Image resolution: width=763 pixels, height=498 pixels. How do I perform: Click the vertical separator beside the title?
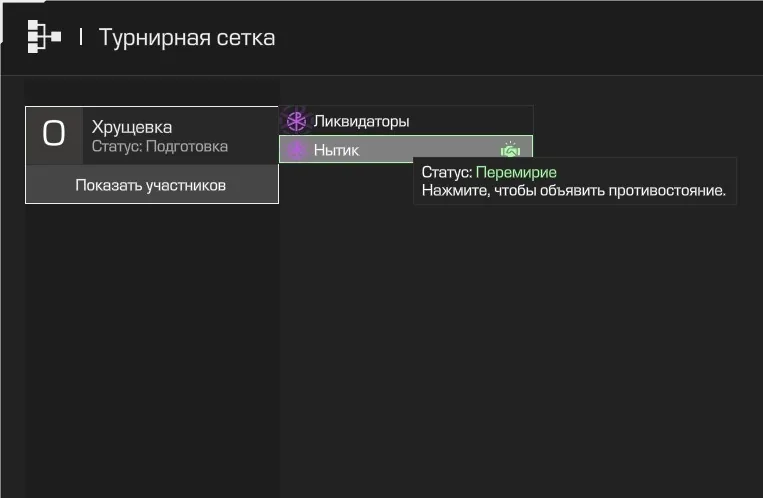point(81,37)
